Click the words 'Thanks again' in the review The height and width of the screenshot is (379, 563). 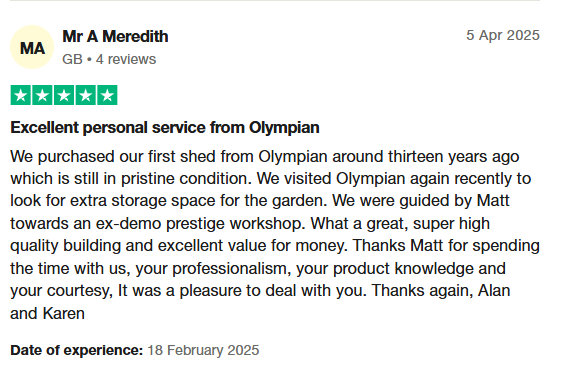pos(422,291)
